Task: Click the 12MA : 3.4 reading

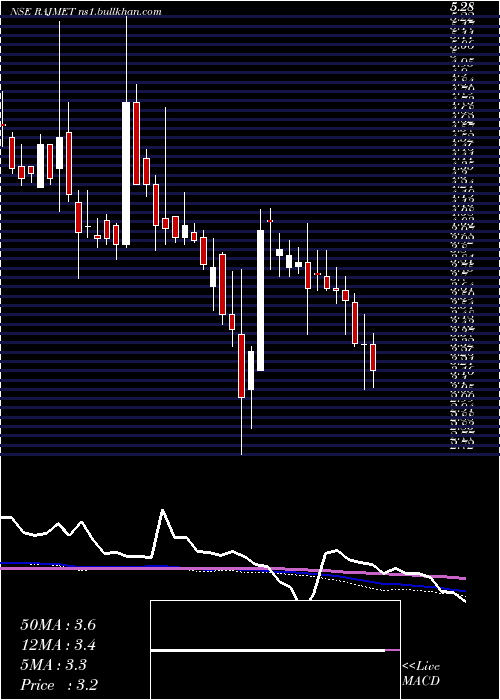Action: (x=58, y=645)
